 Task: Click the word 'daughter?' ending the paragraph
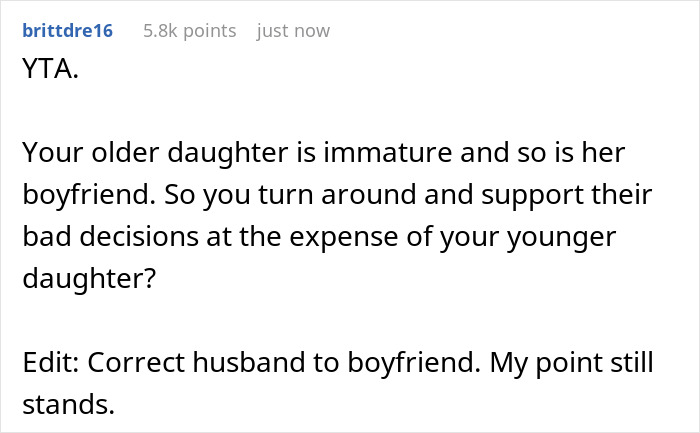(89, 279)
